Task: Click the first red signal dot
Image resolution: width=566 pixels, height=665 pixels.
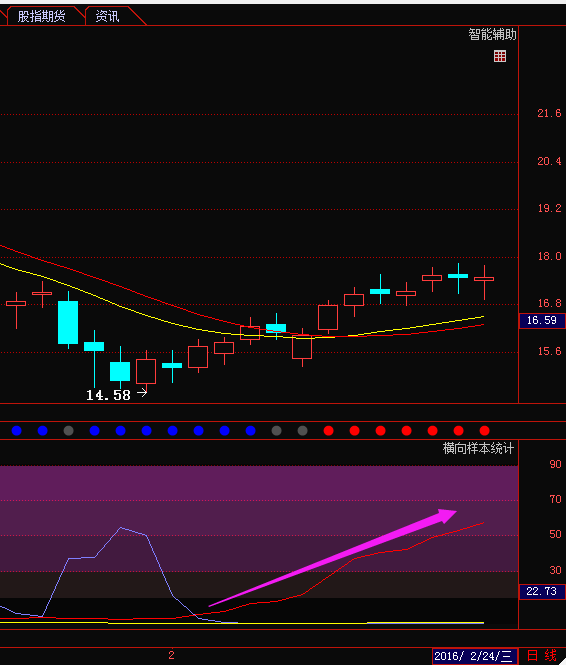Action: 329,431
